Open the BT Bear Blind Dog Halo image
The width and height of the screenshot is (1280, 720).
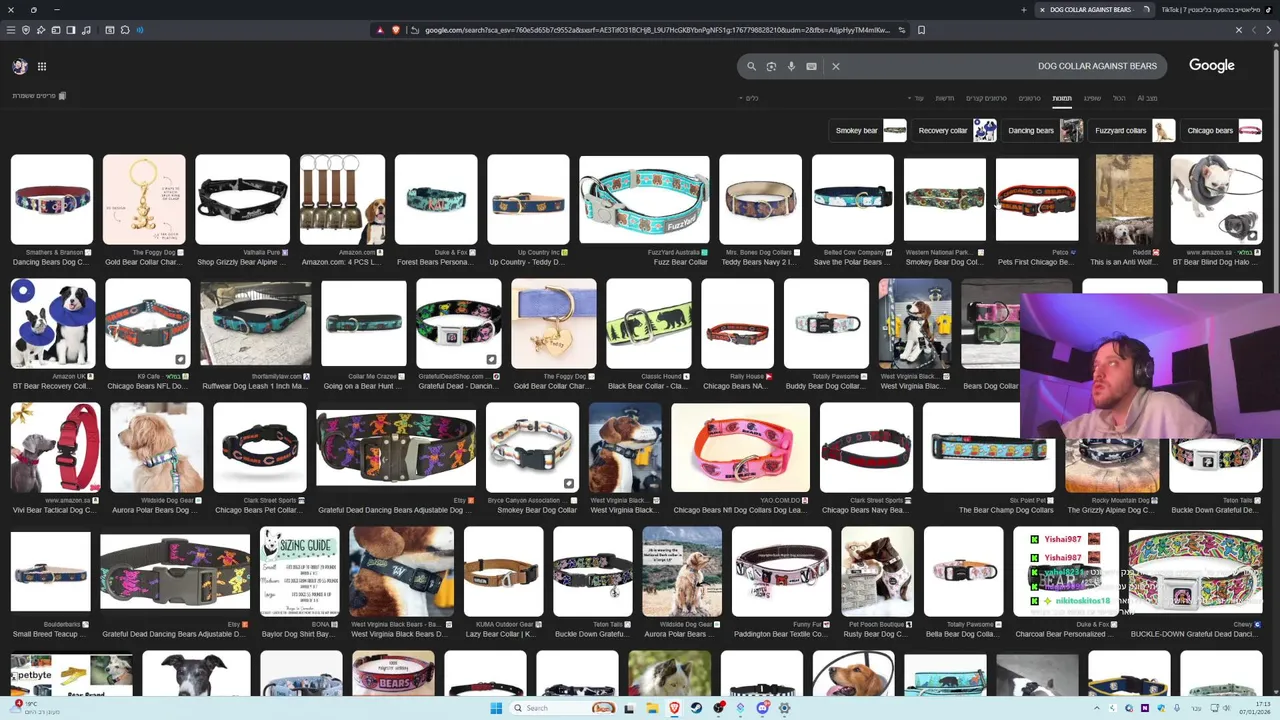(x=1216, y=199)
